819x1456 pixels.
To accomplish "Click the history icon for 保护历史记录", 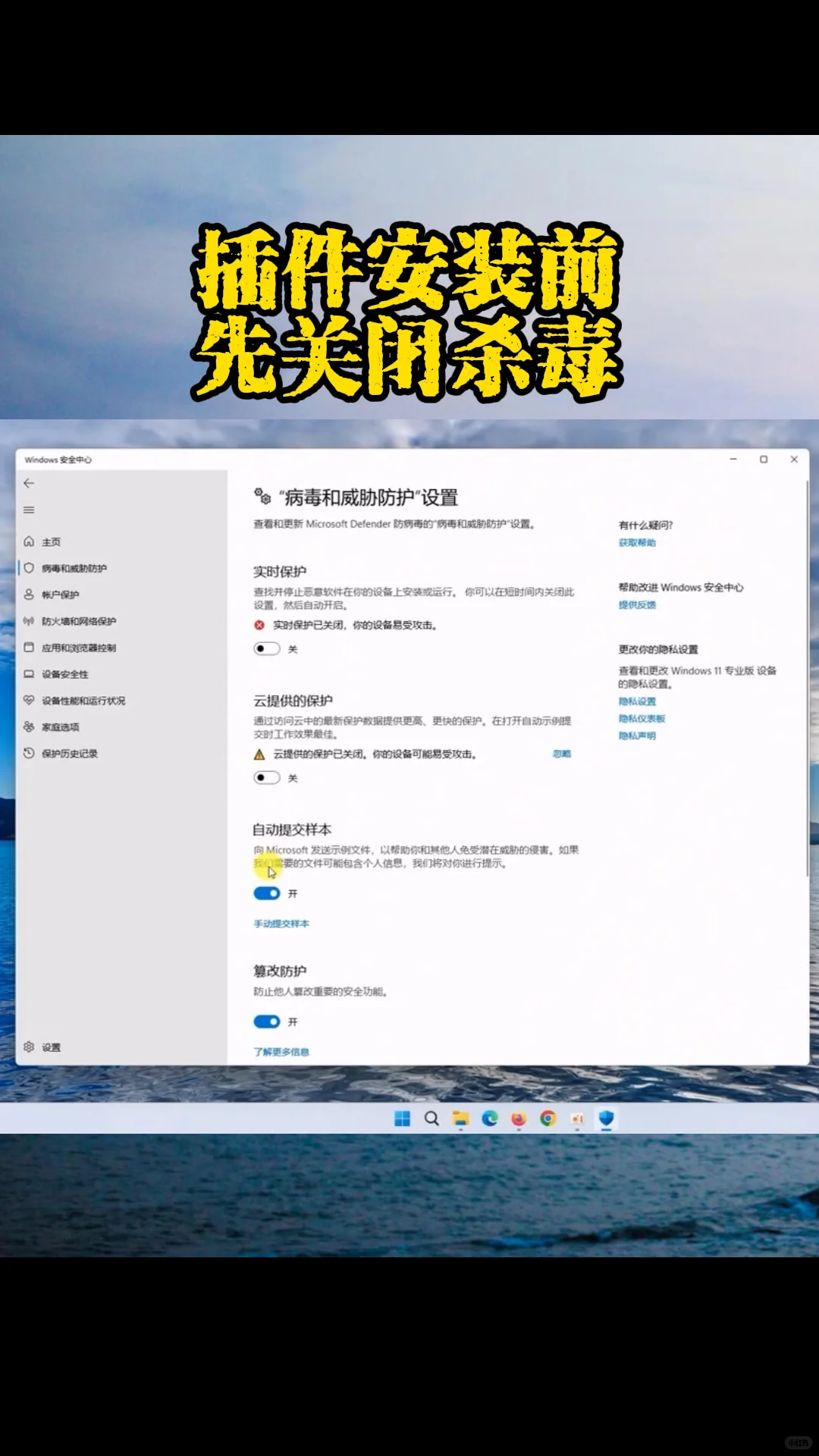I will [x=29, y=753].
